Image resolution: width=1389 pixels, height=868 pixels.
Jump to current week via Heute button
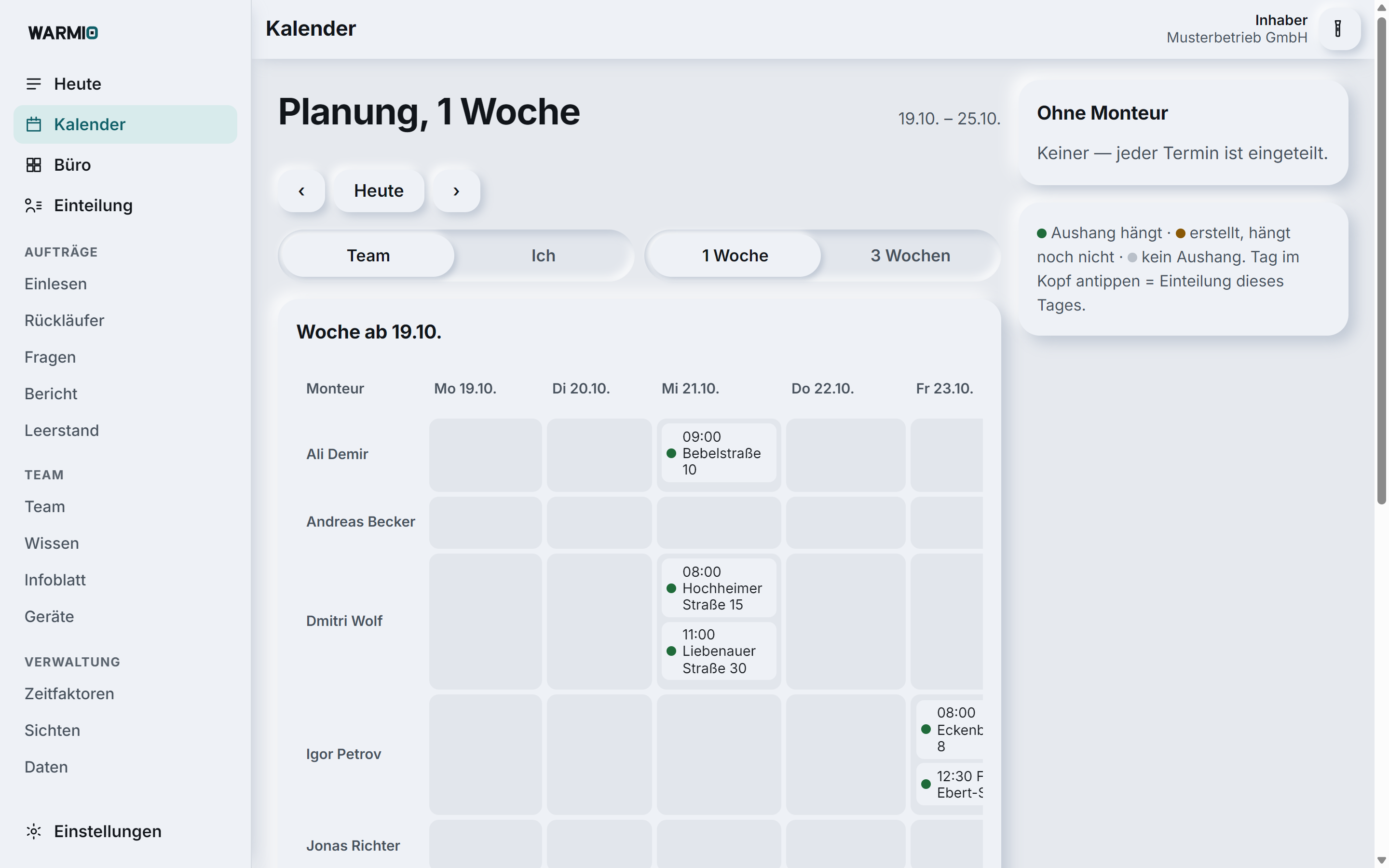[379, 190]
